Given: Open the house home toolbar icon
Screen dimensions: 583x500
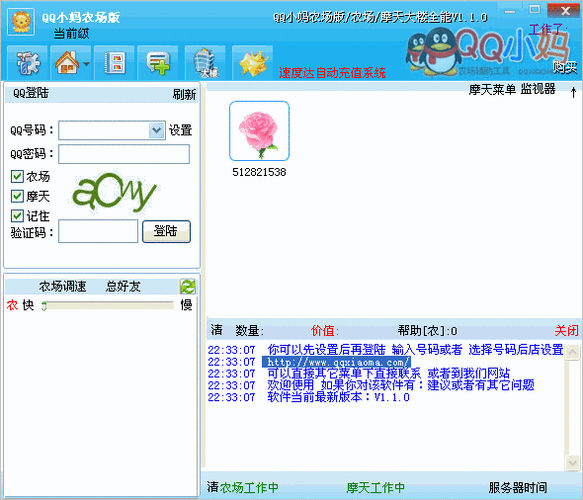Looking at the screenshot, I should point(67,63).
